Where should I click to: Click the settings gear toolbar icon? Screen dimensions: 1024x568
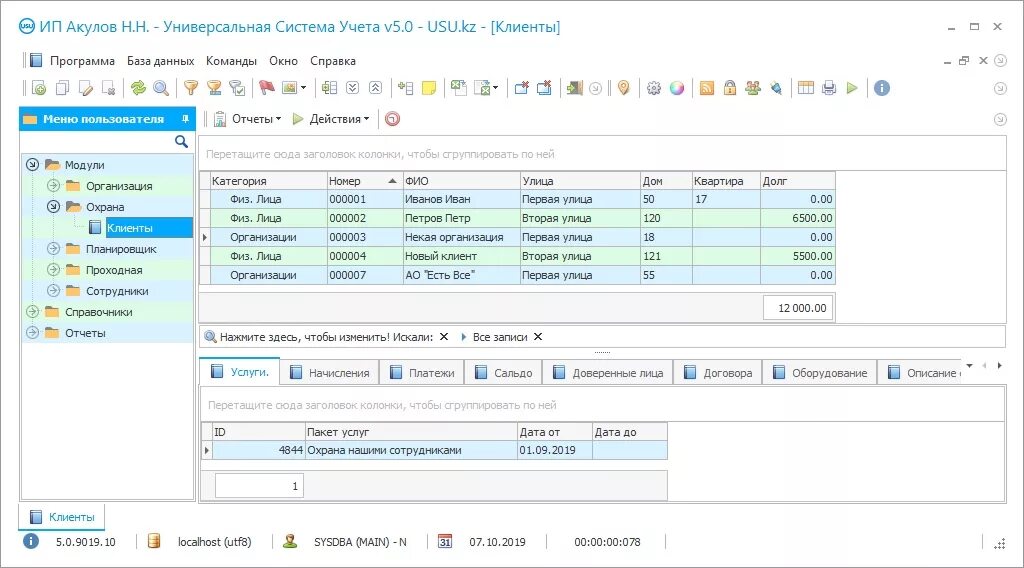pyautogui.click(x=654, y=88)
